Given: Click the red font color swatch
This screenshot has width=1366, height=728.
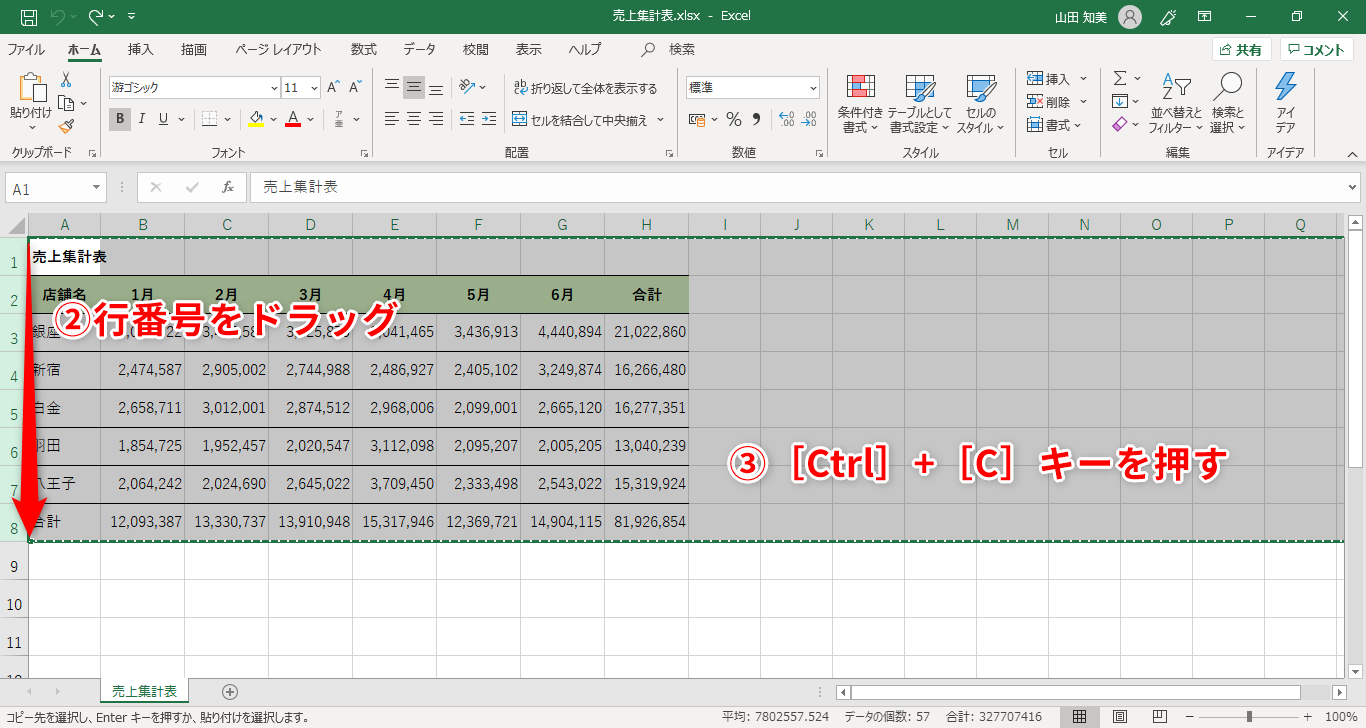Looking at the screenshot, I should click(x=293, y=119).
